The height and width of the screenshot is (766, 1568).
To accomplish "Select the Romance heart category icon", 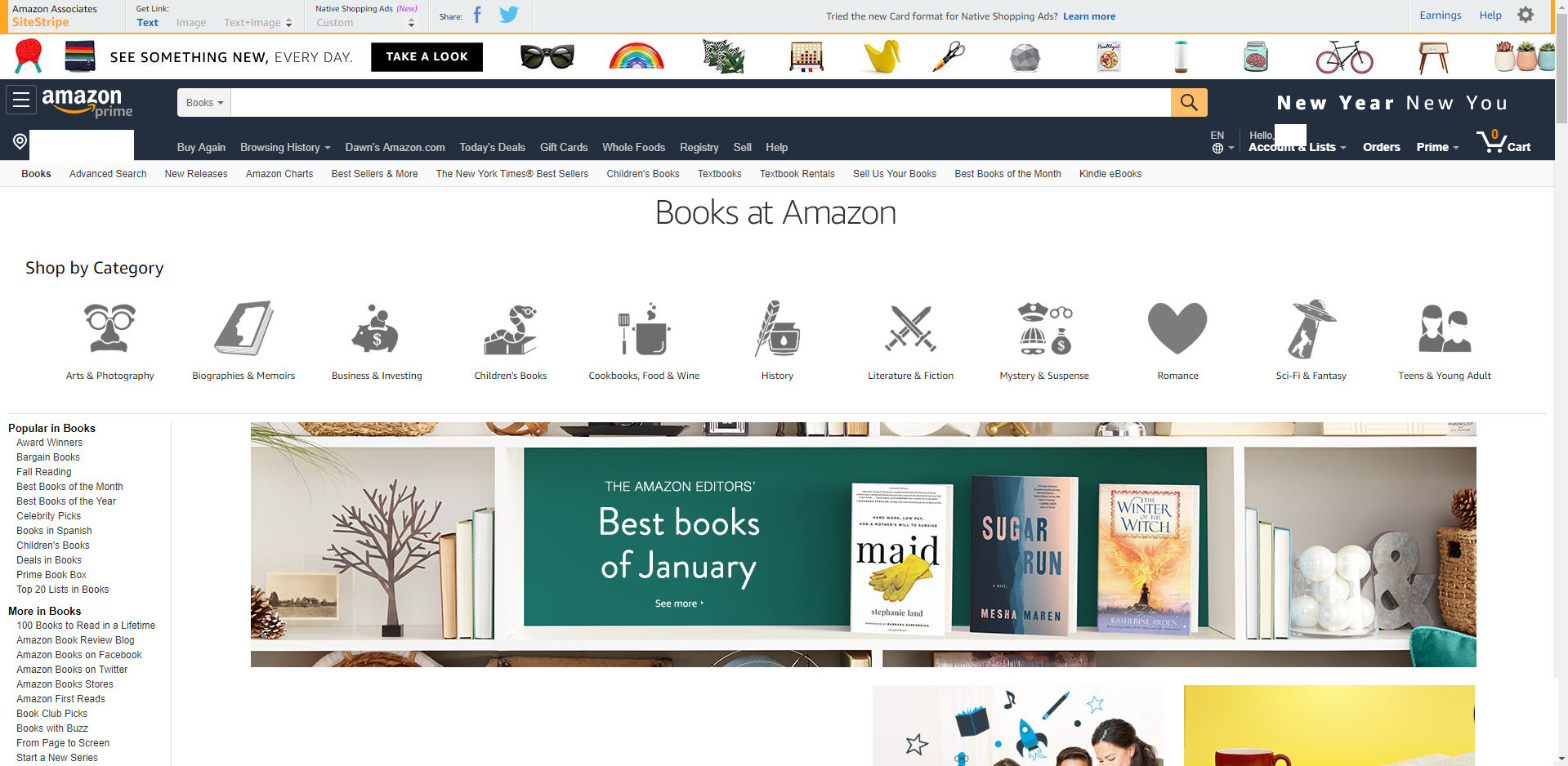I will point(1177,327).
